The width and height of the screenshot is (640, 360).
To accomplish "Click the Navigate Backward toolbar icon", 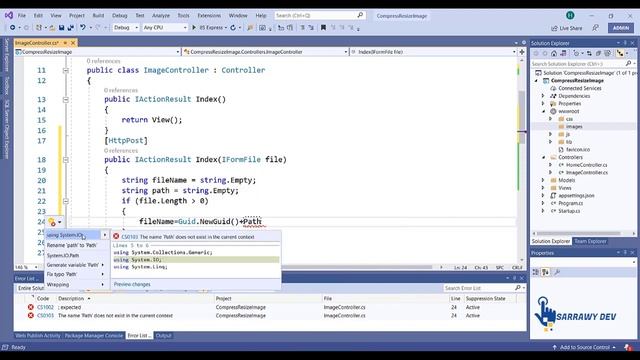I will pyautogui.click(x=13, y=28).
